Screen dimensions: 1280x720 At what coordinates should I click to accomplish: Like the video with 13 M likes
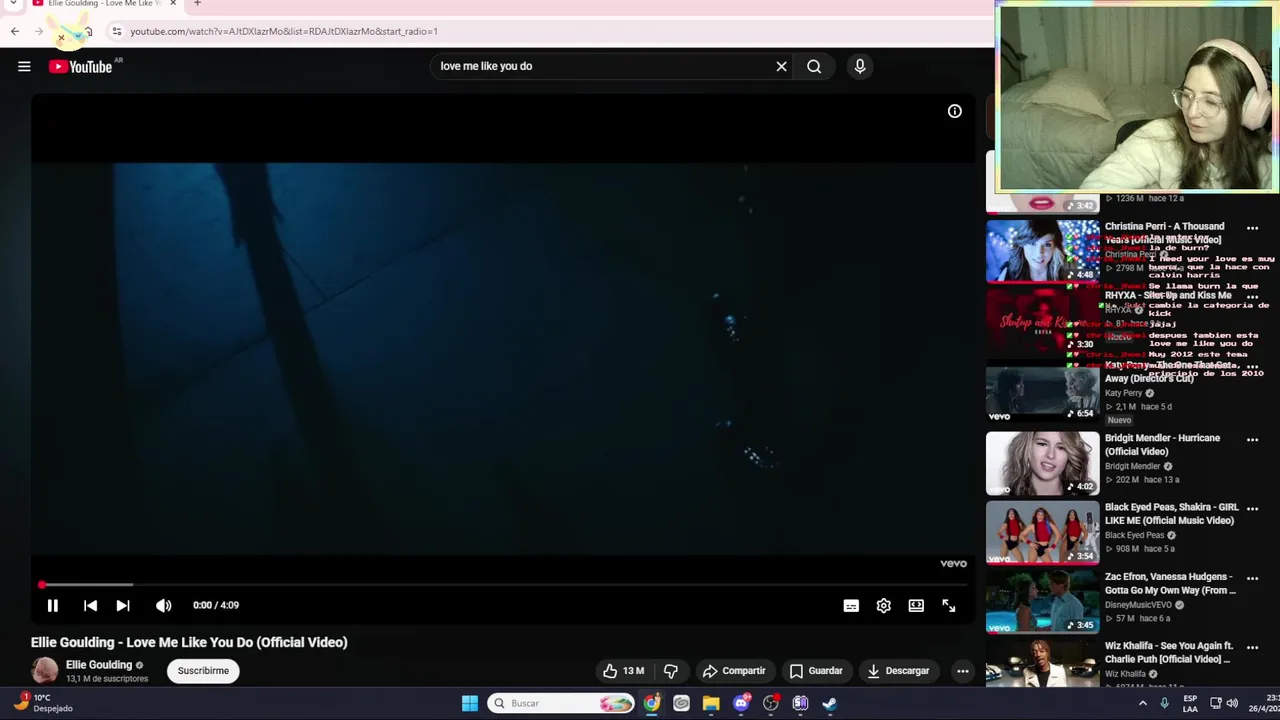(x=624, y=671)
